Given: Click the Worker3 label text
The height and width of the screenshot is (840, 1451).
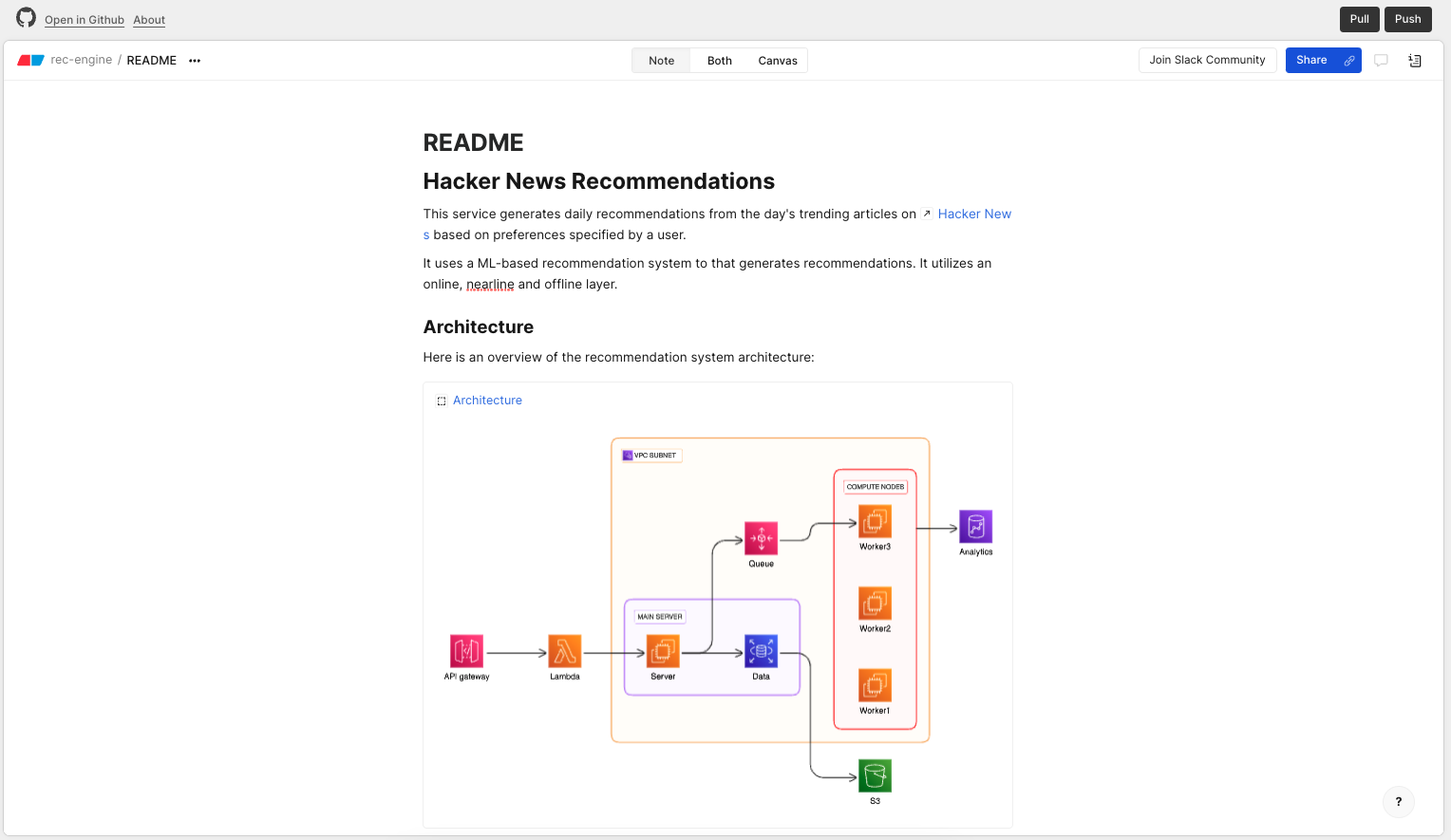Looking at the screenshot, I should [x=875, y=547].
